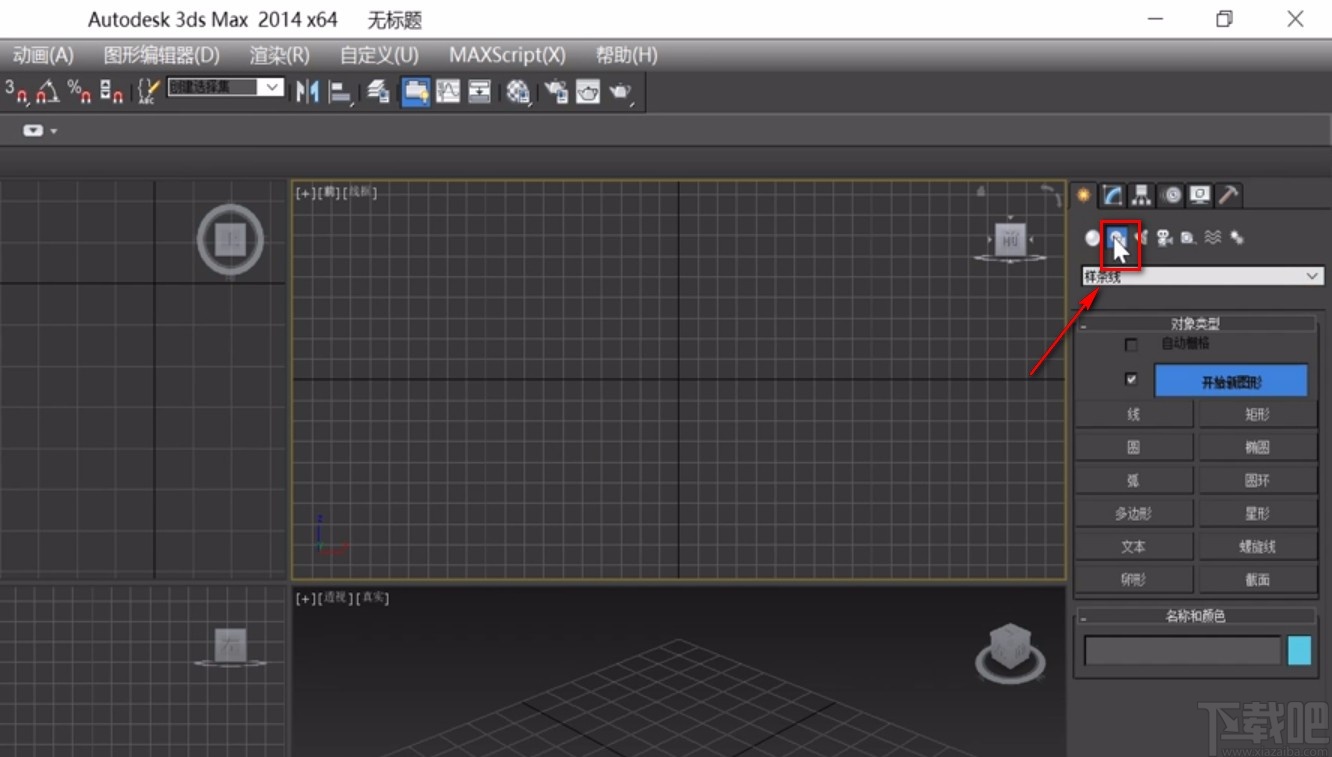Switch to the Modify panel tab
Viewport: 1332px width, 757px height.
pyautogui.click(x=1112, y=195)
